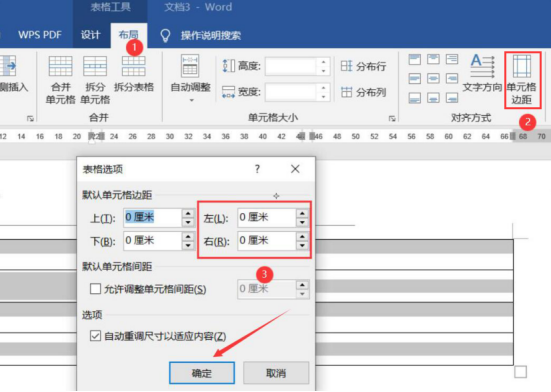Image resolution: width=551 pixels, height=392 pixels.
Task: Decrease Right (右) margin value
Action: [303, 246]
